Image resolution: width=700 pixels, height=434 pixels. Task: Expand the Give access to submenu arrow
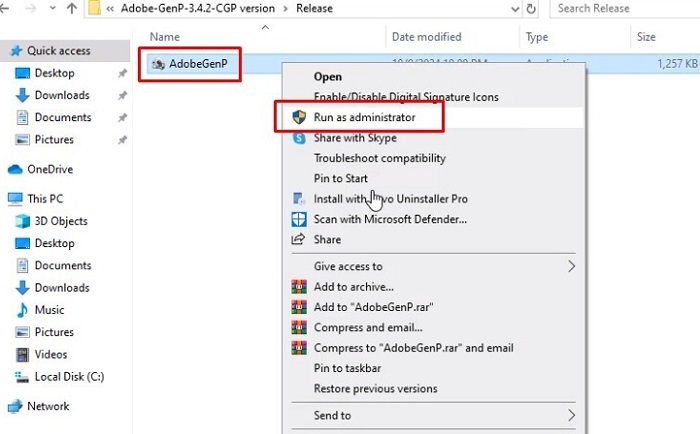[571, 267]
